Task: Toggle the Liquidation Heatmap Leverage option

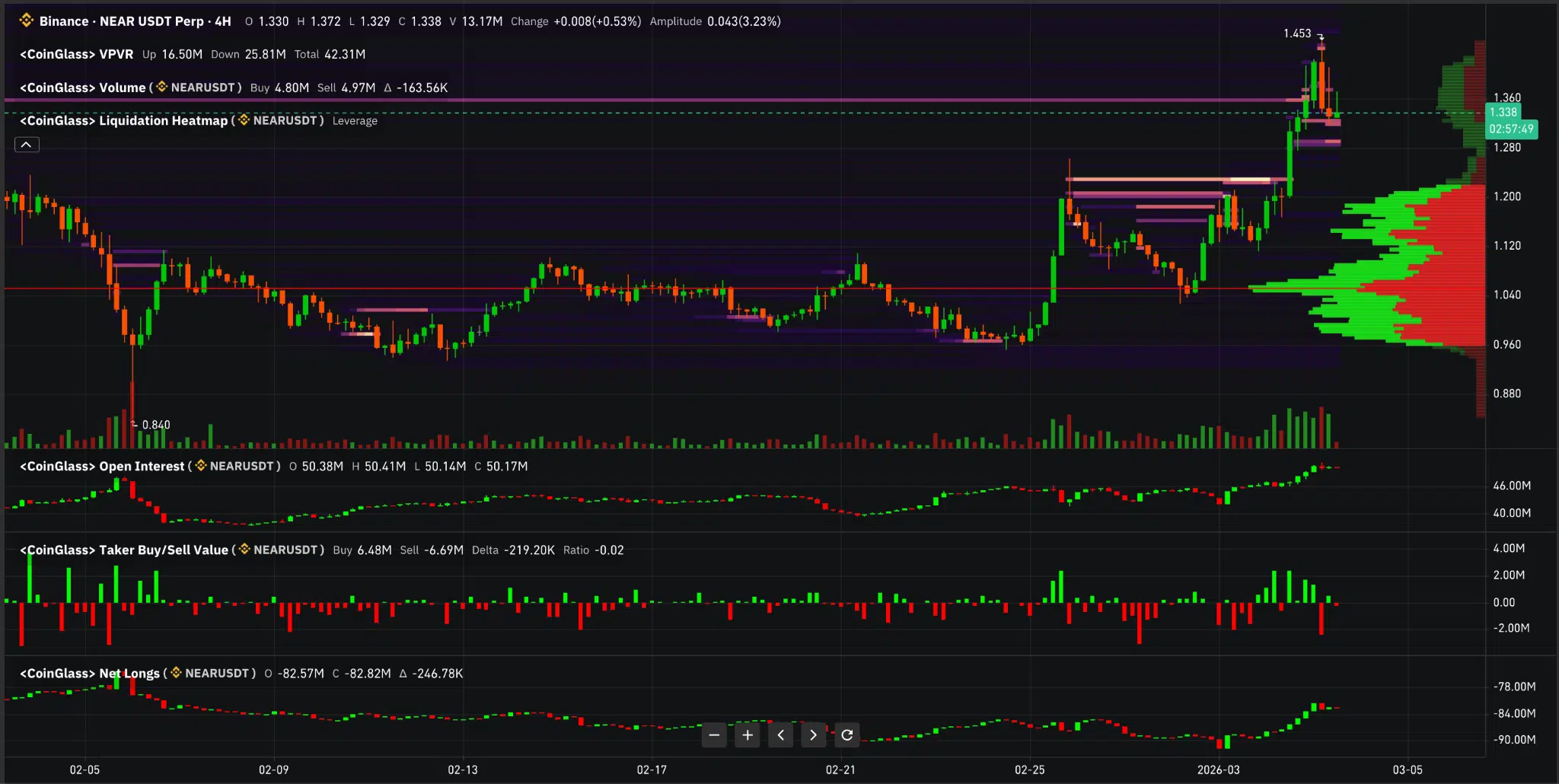Action: pyautogui.click(x=355, y=120)
